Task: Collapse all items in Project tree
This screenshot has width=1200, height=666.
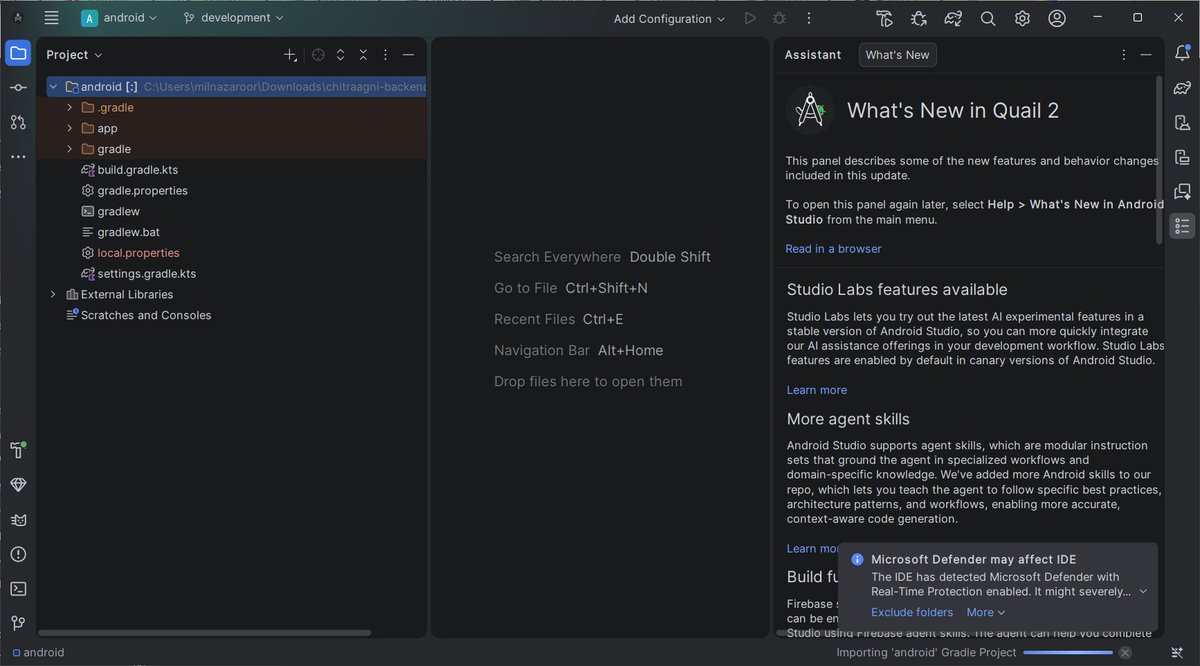Action: 363,55
